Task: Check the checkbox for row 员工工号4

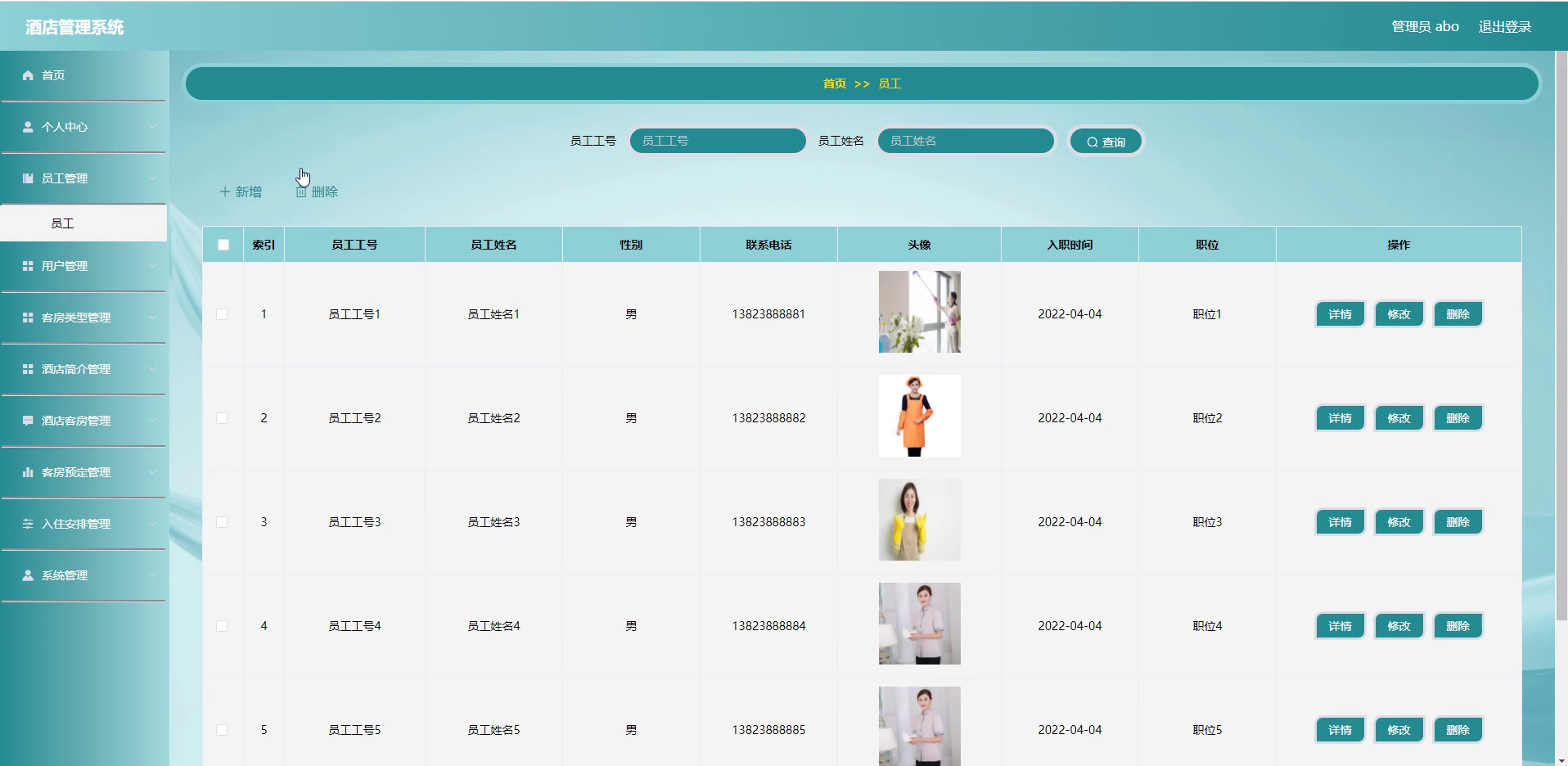Action: tap(222, 626)
